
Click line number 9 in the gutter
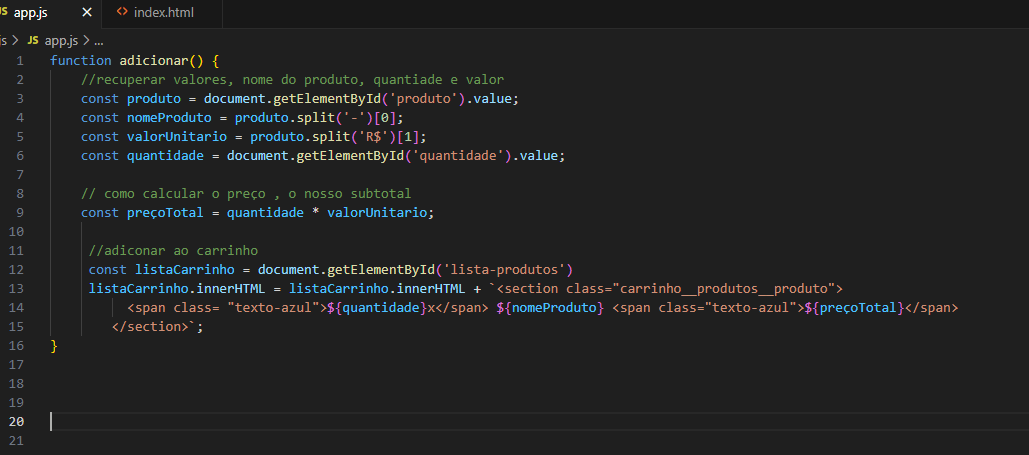[x=19, y=213]
